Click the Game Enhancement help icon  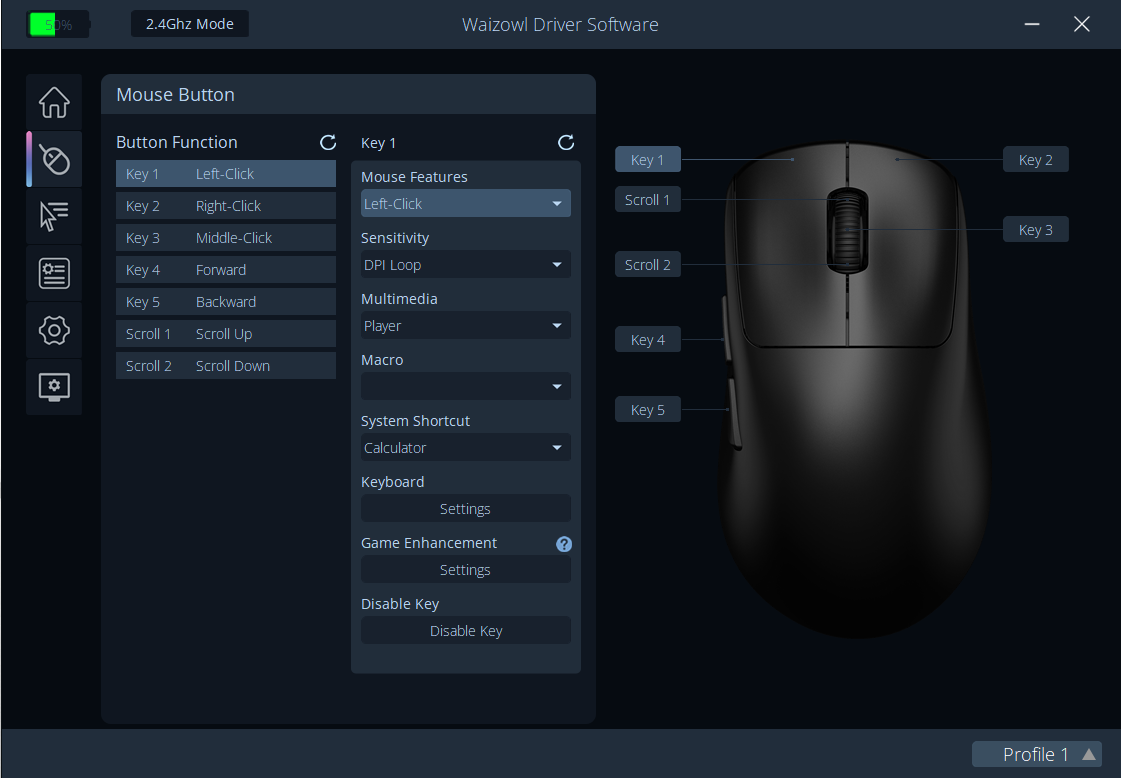564,544
